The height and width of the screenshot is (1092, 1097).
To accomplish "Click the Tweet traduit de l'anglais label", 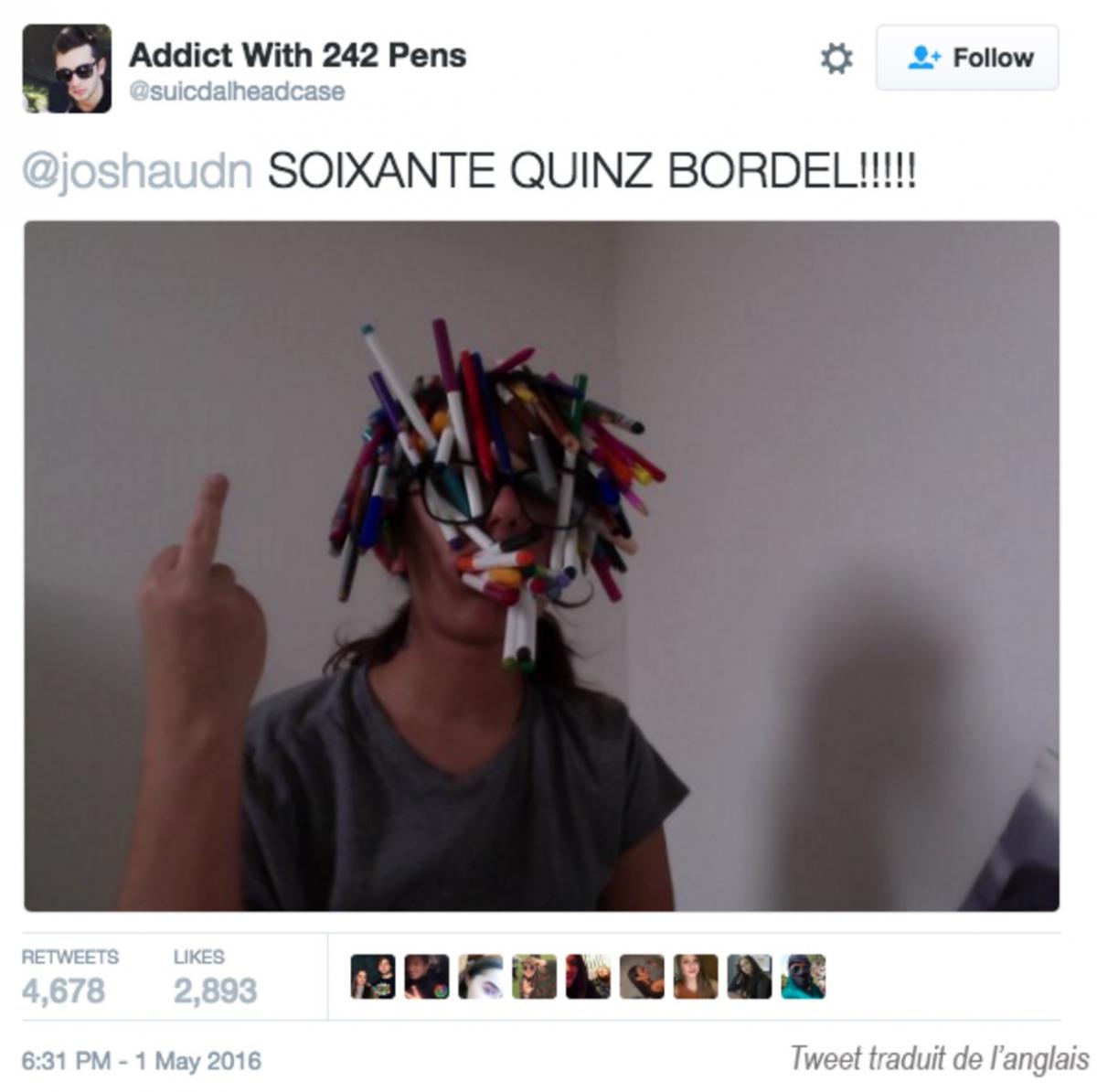I will 940,1059.
